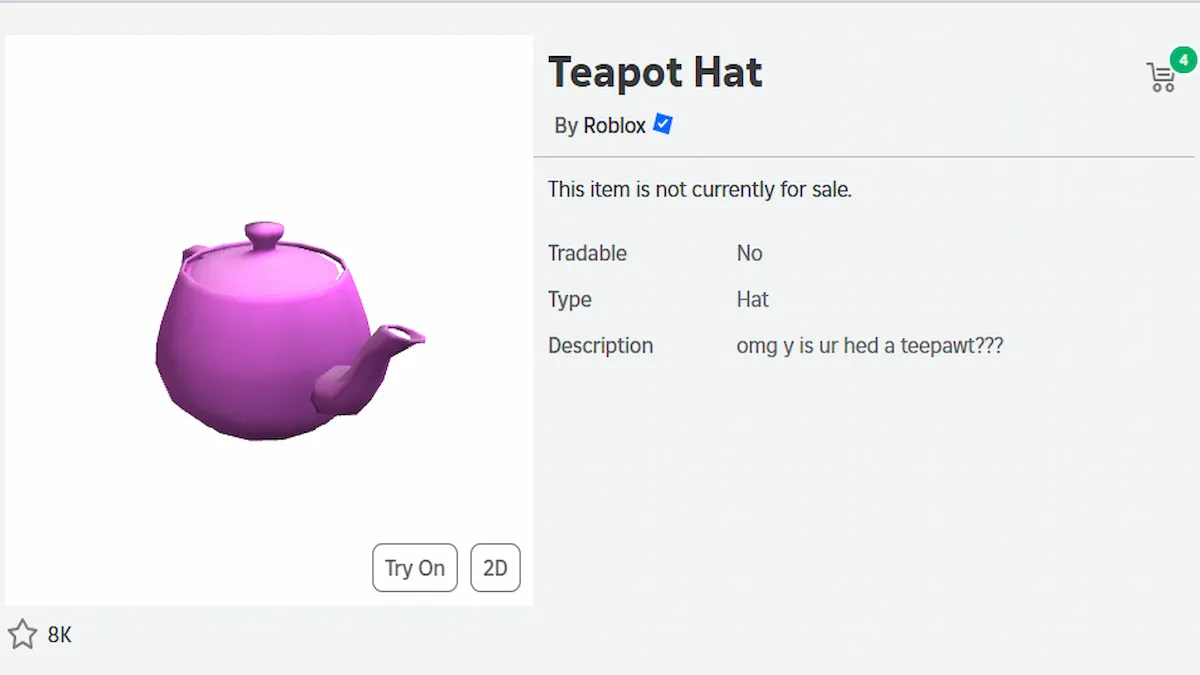Favorite the item with the star icon
The height and width of the screenshot is (675, 1200).
[x=22, y=634]
